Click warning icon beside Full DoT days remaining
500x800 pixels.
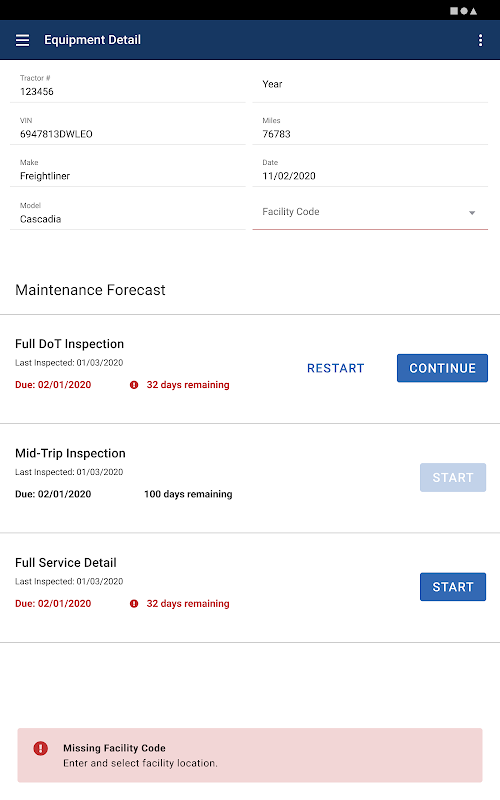134,385
